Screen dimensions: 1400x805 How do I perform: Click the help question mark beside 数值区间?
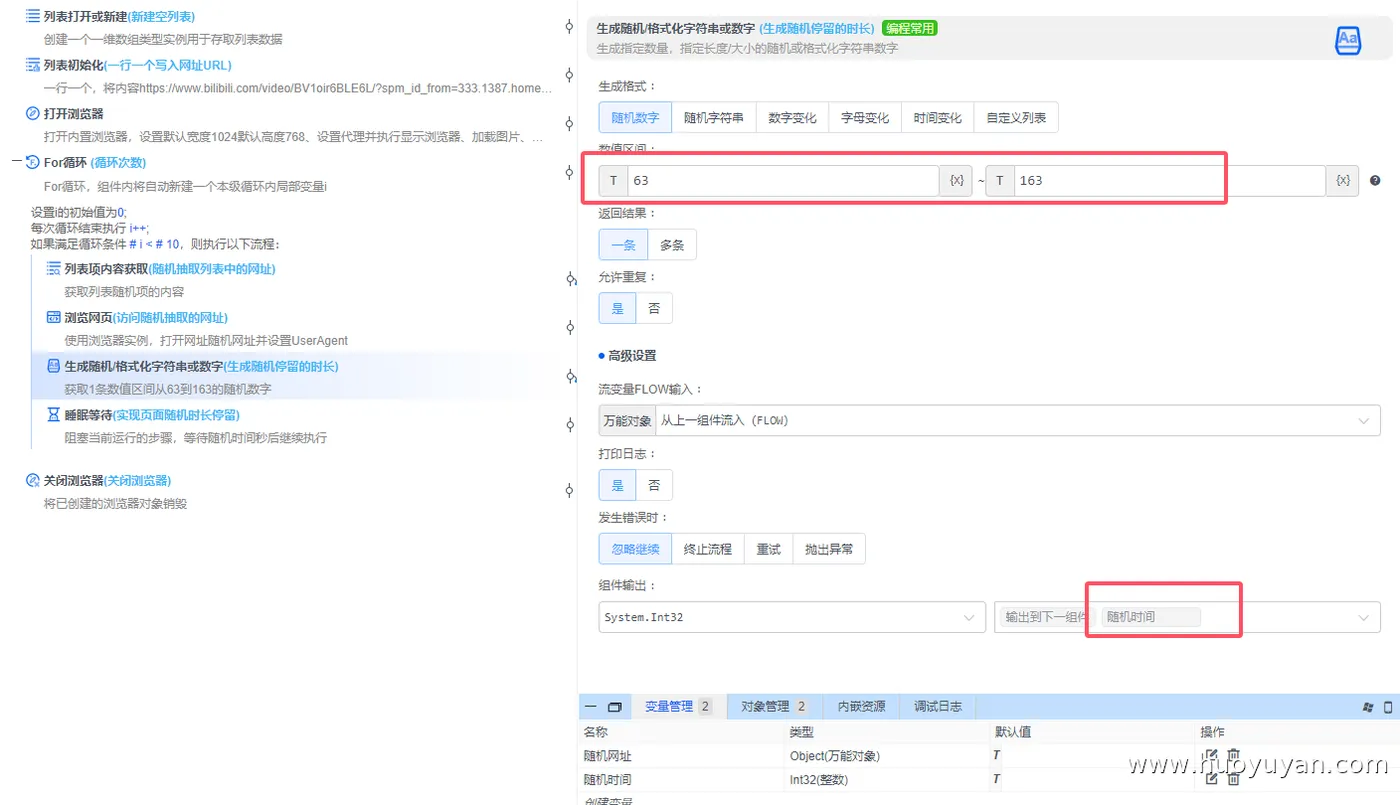coord(1375,181)
